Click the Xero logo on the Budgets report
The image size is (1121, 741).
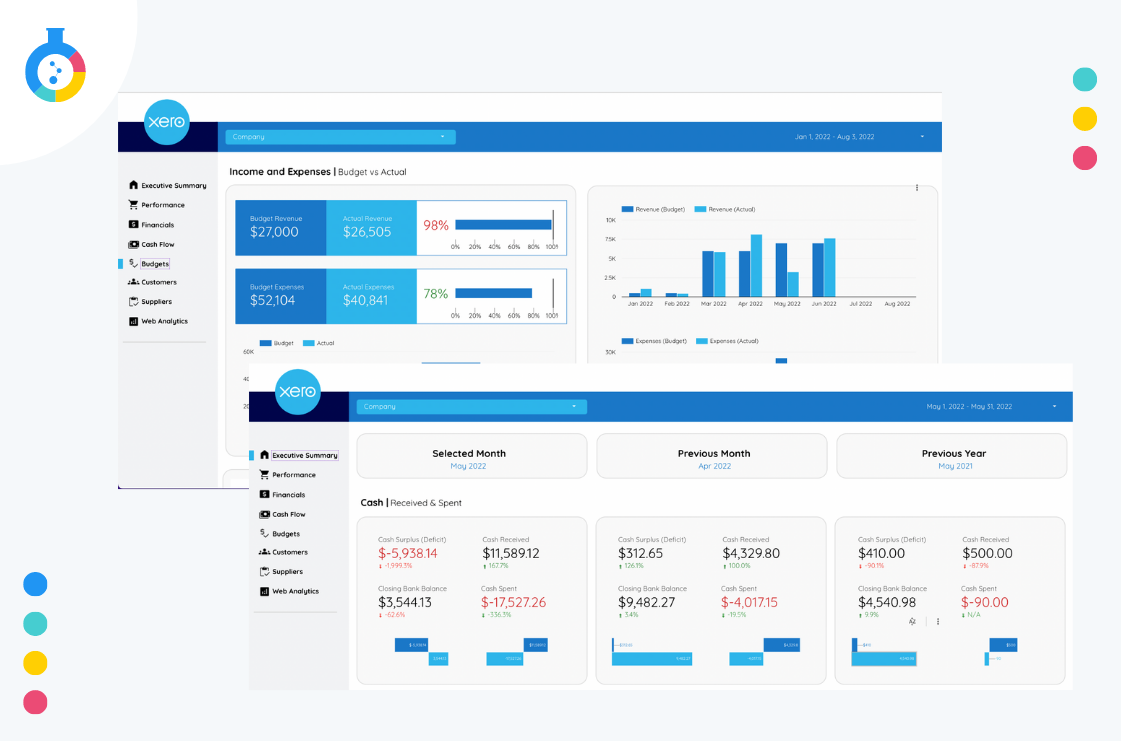tap(166, 122)
